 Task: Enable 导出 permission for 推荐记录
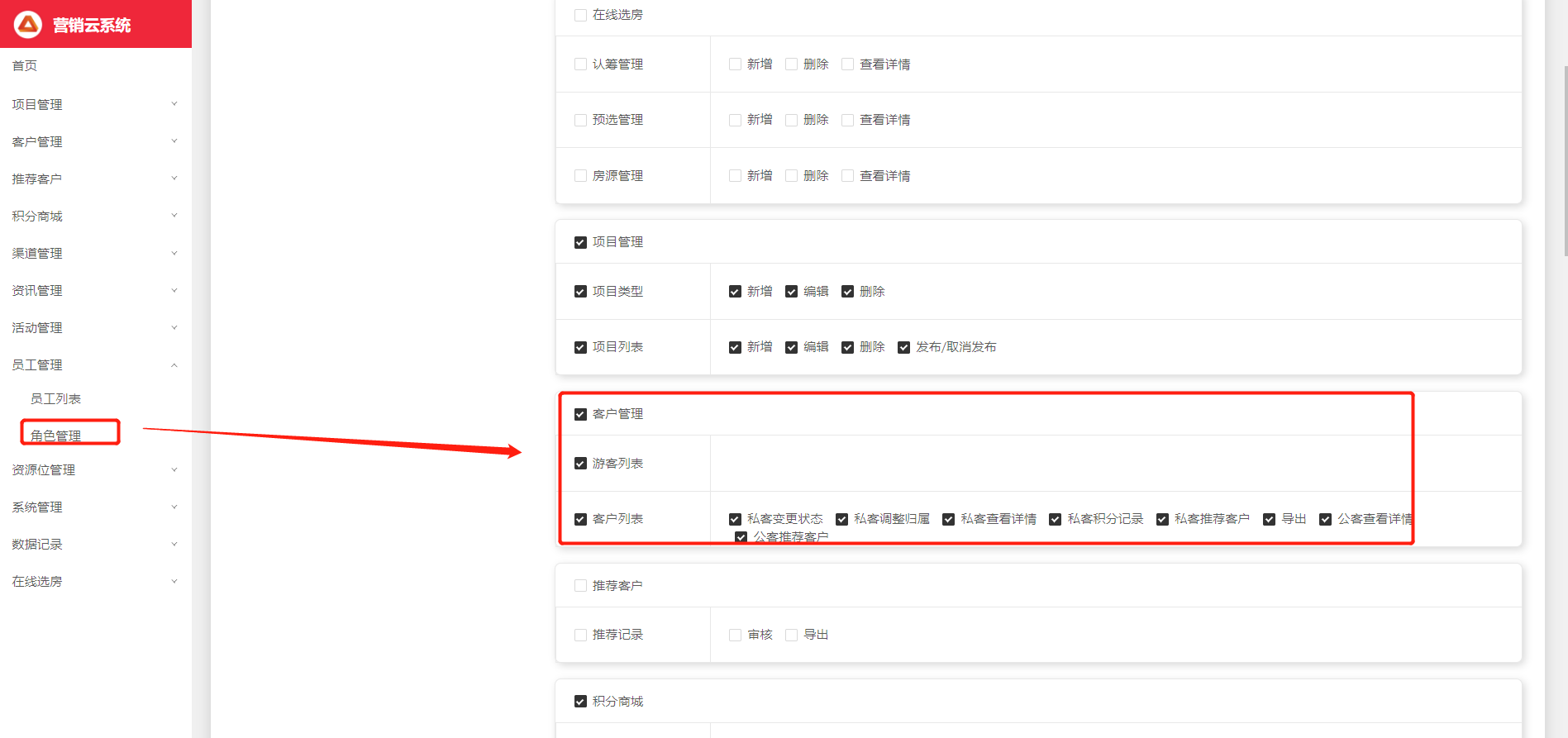(791, 635)
